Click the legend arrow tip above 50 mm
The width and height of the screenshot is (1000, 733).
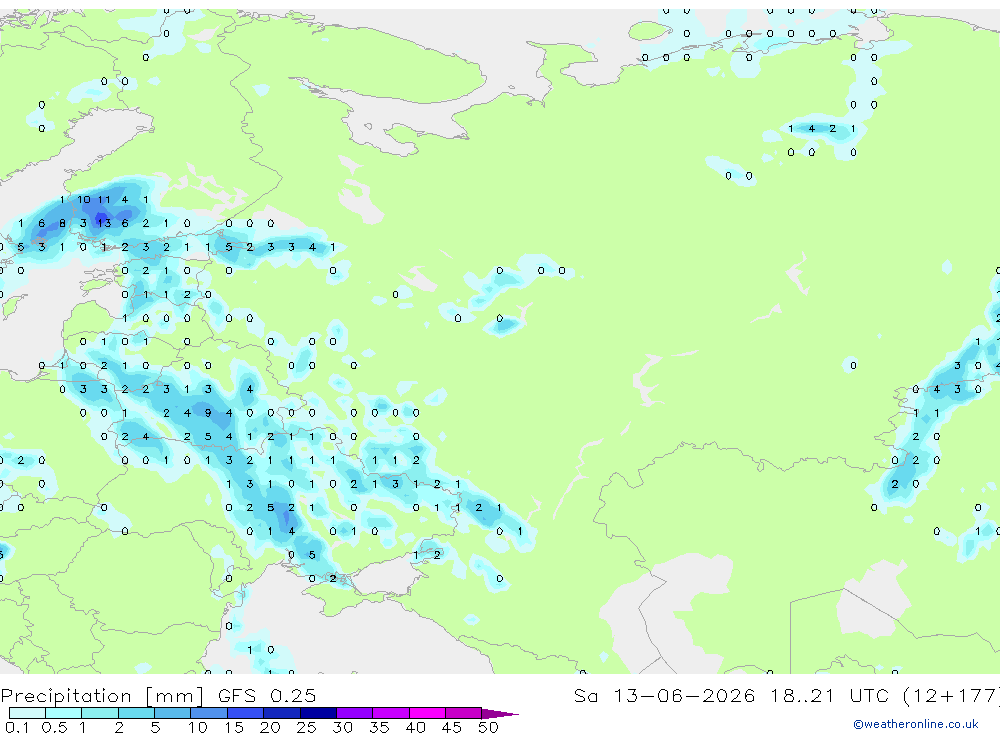501,713
